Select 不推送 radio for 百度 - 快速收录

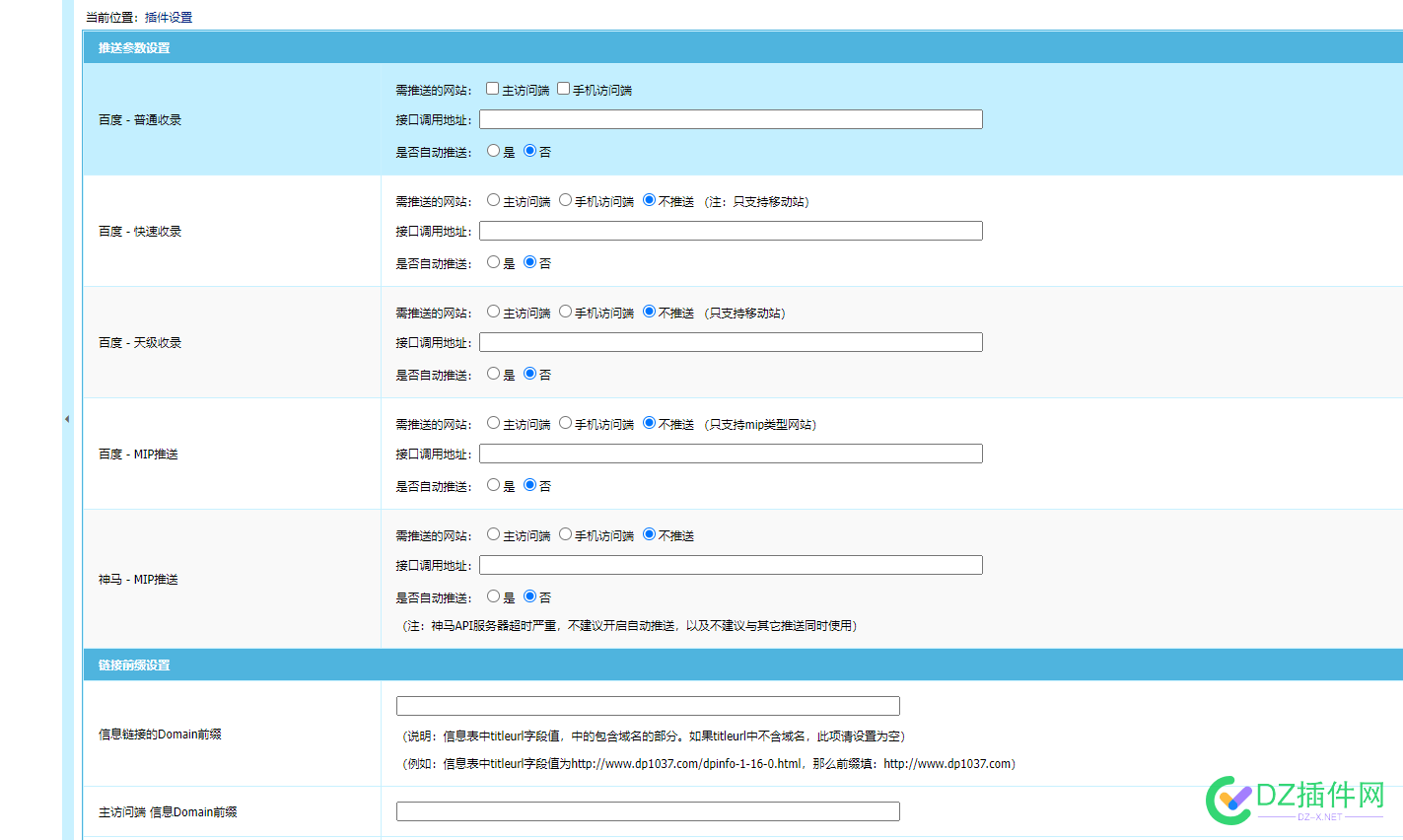click(x=649, y=200)
